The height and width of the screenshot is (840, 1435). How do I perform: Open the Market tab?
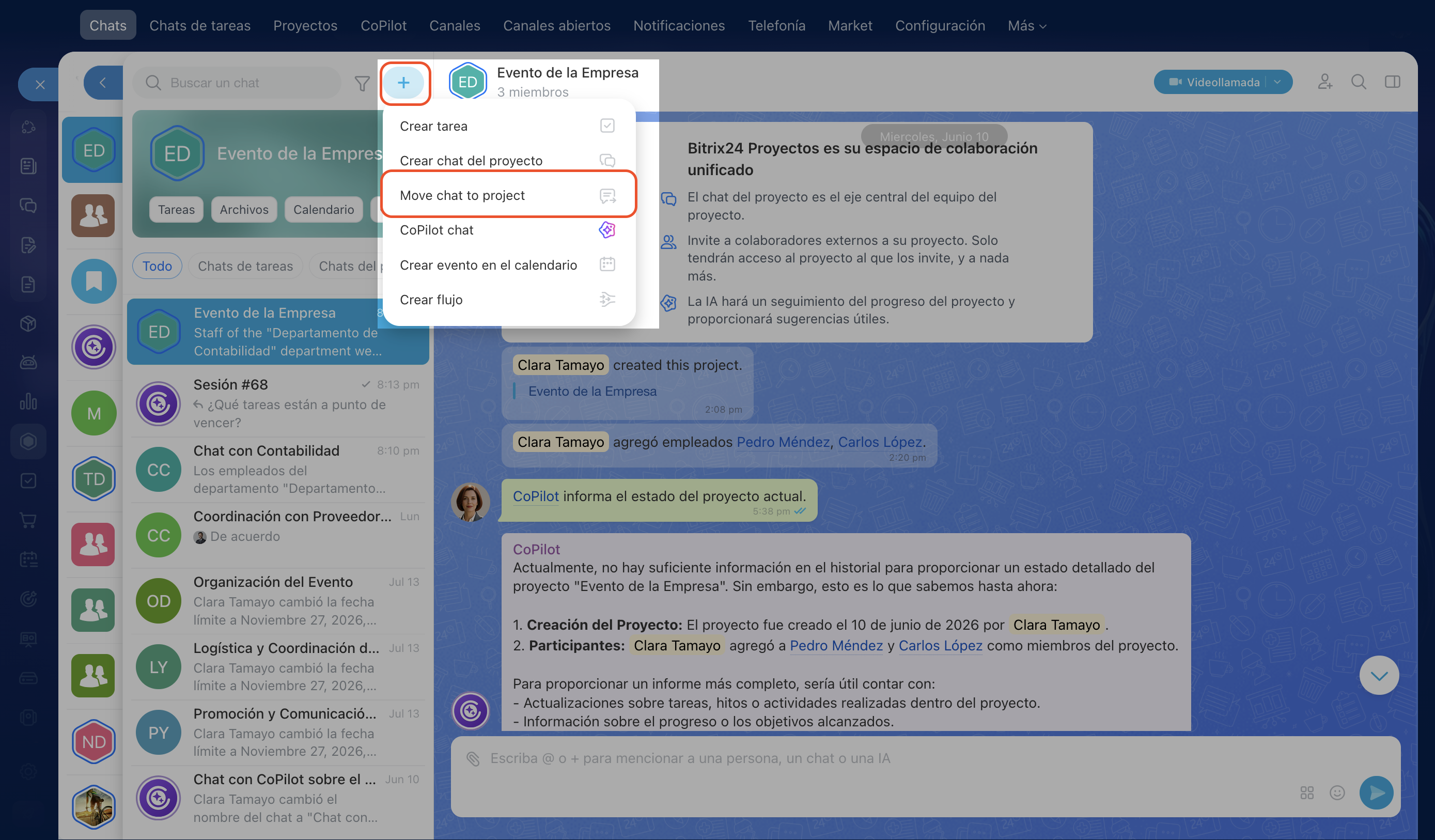tap(850, 26)
